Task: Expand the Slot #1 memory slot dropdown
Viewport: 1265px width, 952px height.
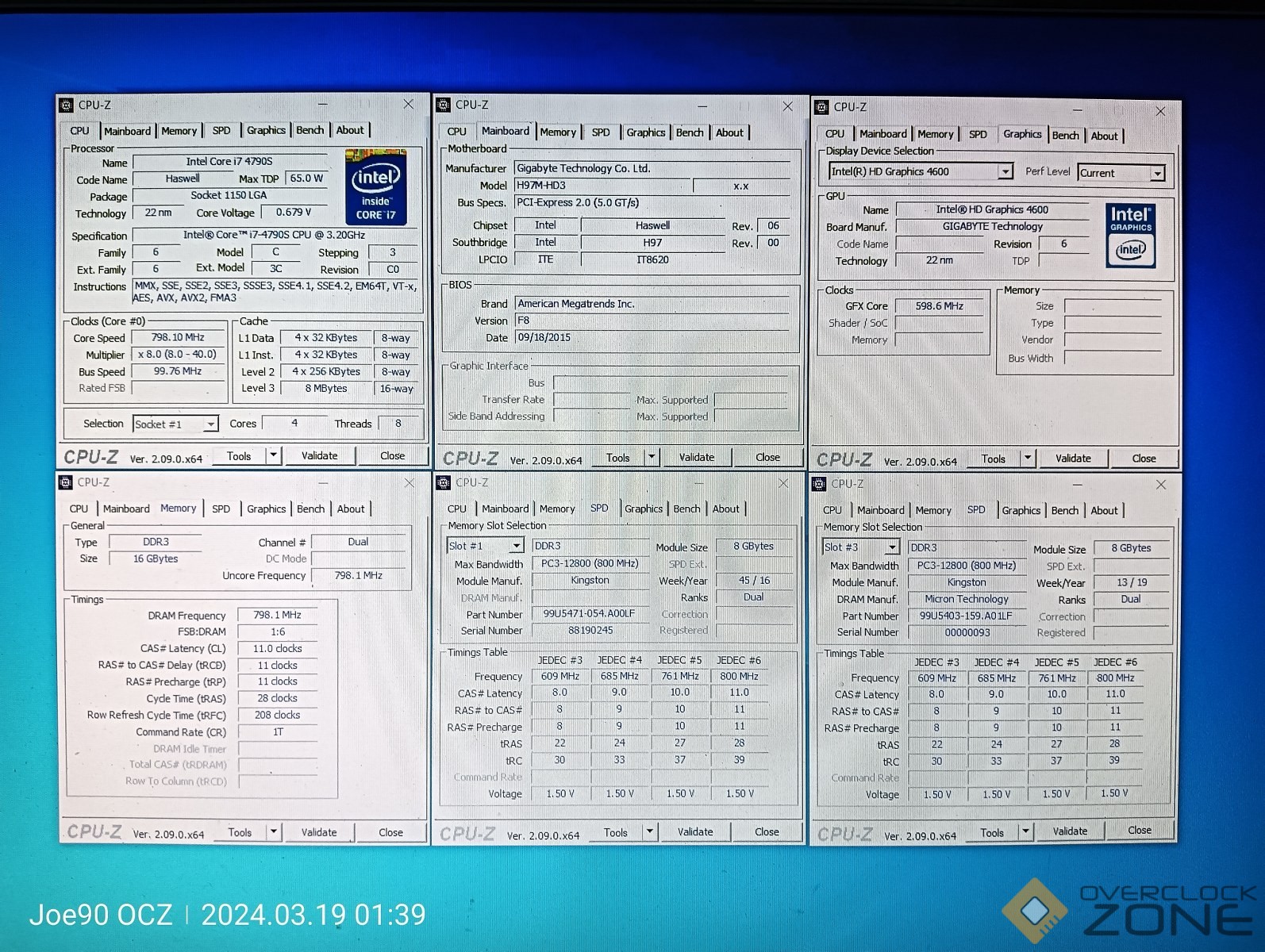Action: (x=517, y=546)
